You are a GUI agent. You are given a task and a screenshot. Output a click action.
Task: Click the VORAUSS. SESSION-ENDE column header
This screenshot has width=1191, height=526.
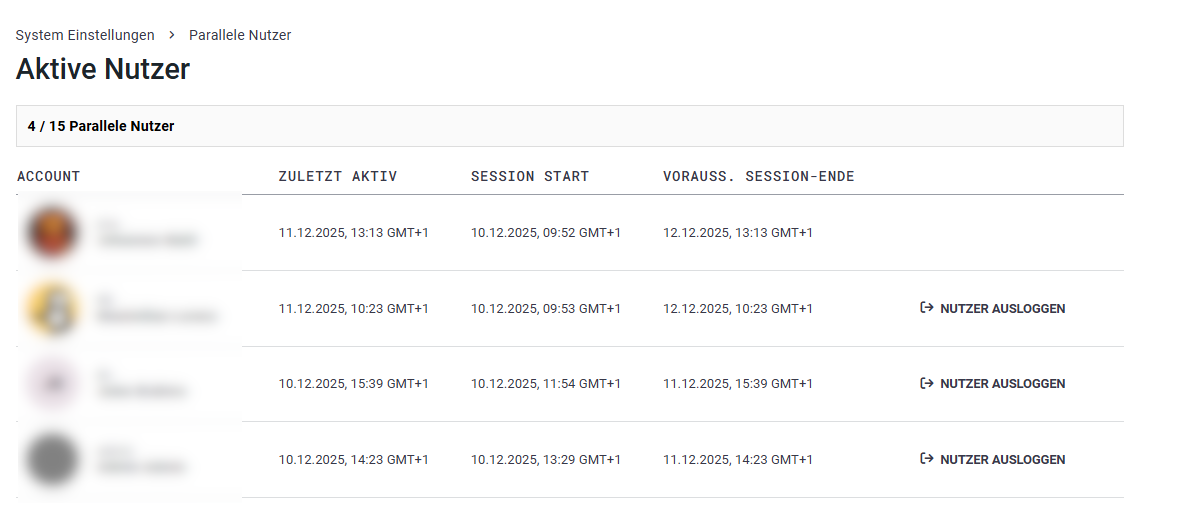click(758, 176)
